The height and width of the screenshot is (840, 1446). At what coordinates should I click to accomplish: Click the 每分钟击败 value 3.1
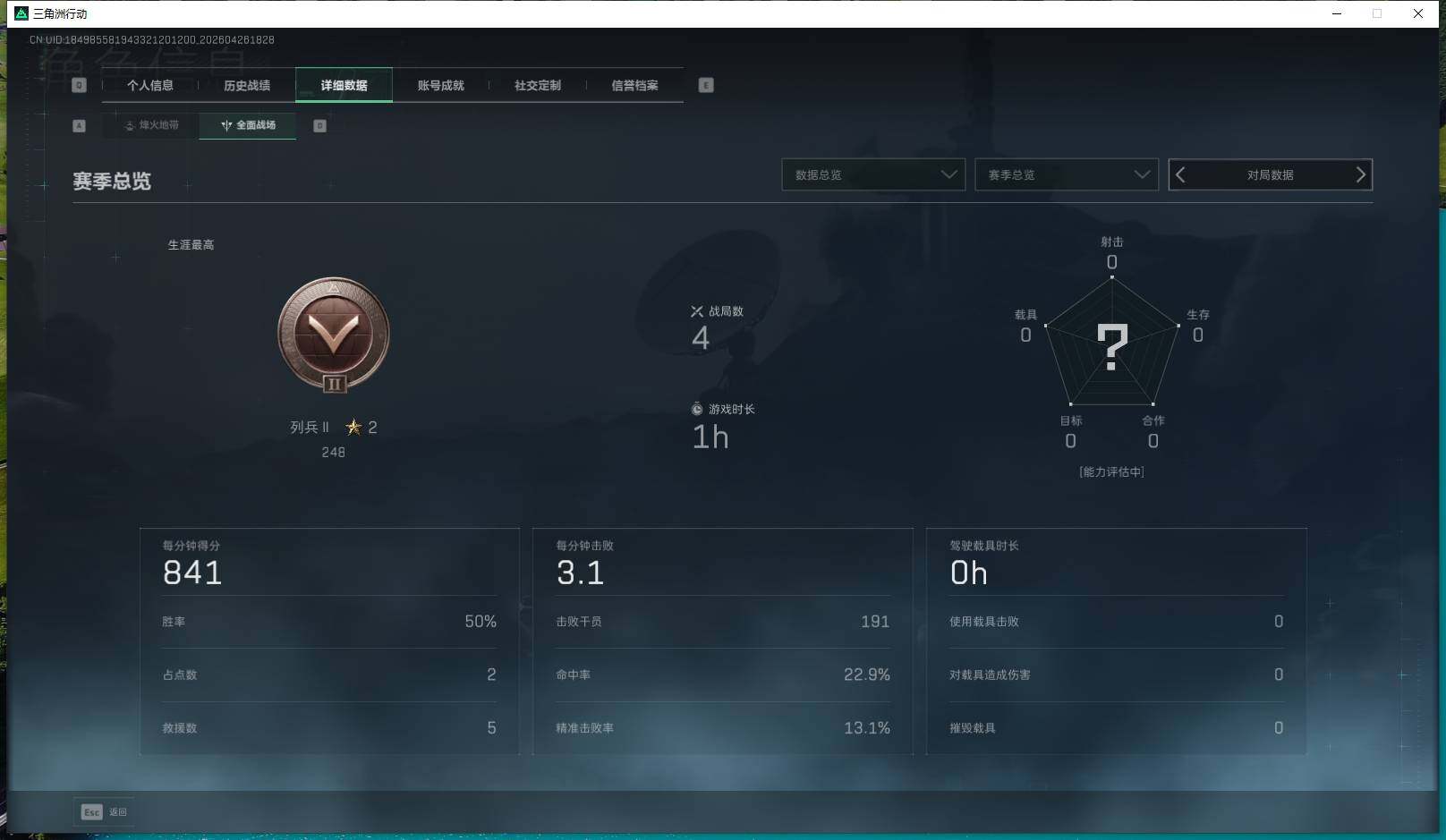click(581, 573)
